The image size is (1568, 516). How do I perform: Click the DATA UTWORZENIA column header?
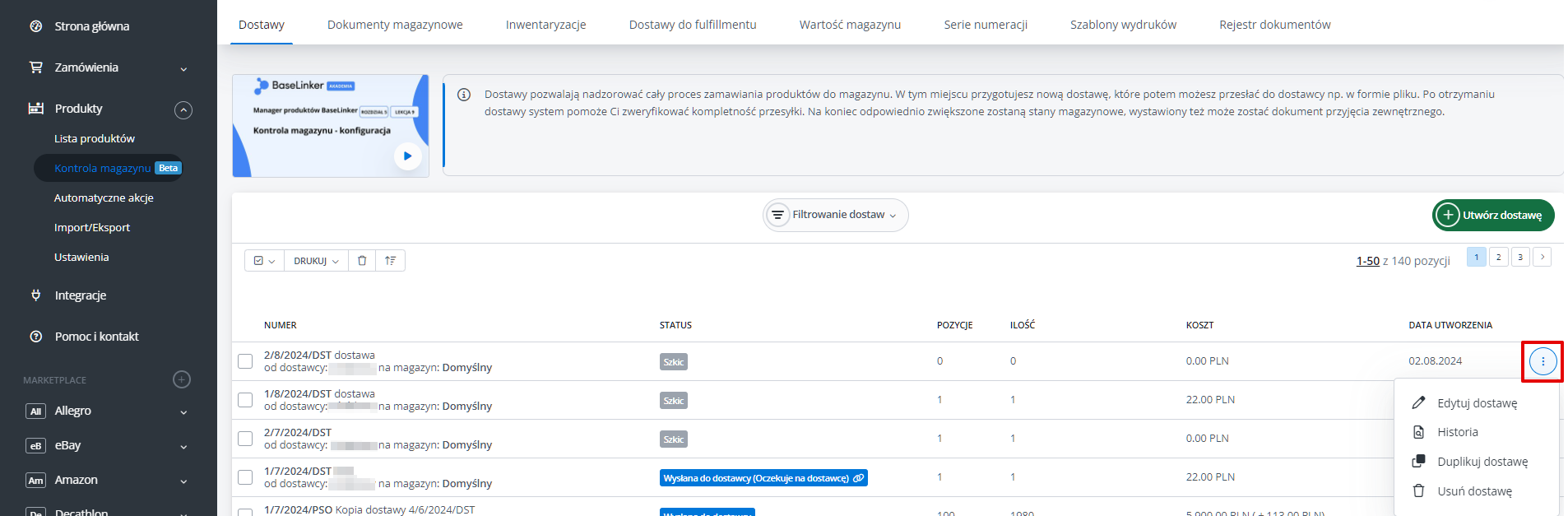pyautogui.click(x=1450, y=325)
